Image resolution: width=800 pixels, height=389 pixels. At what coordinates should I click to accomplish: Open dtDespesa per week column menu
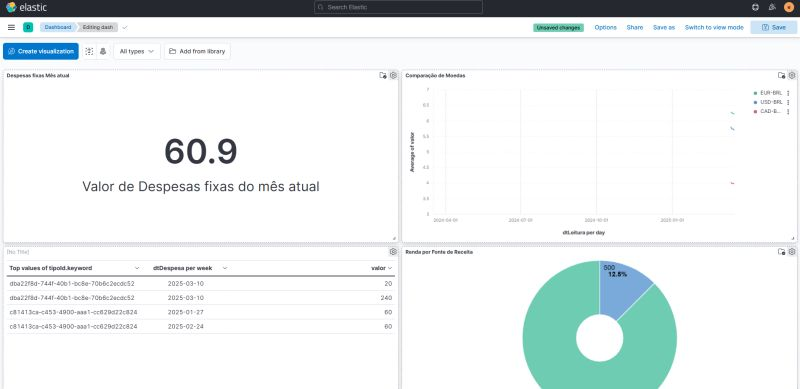(224, 268)
